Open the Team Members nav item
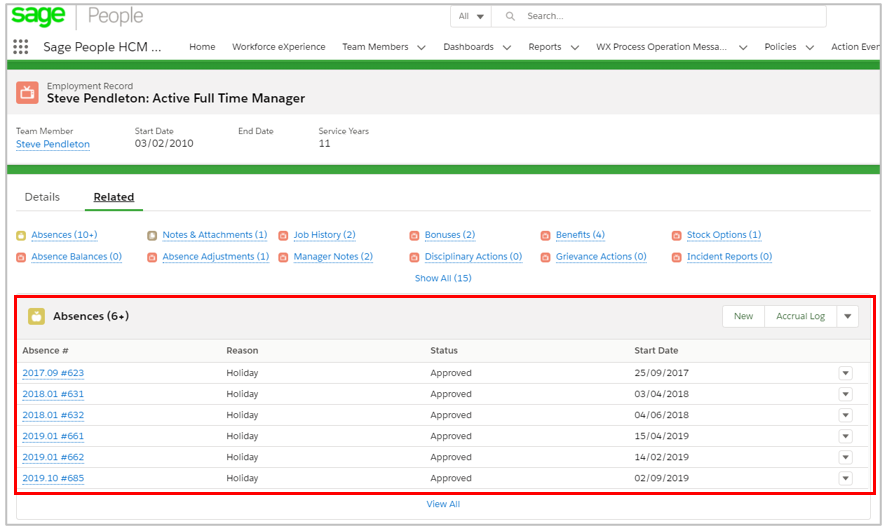889x532 pixels. [x=375, y=47]
